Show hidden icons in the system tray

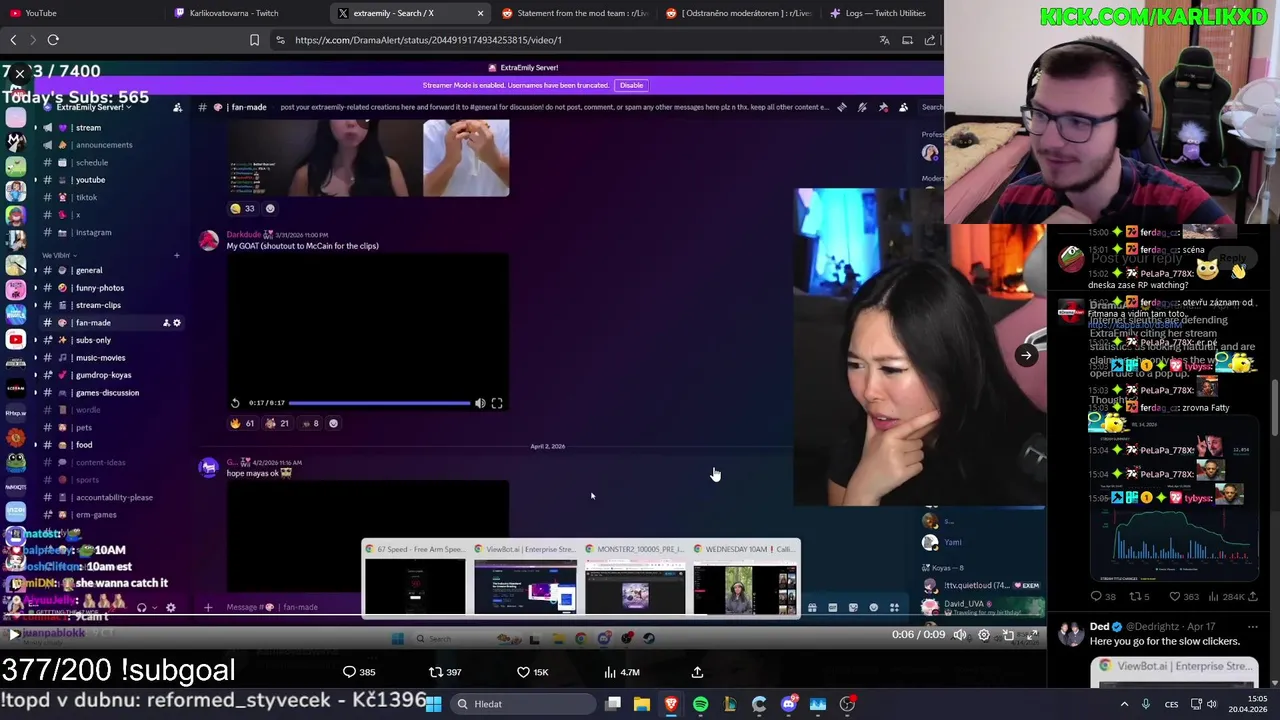pos(1124,704)
